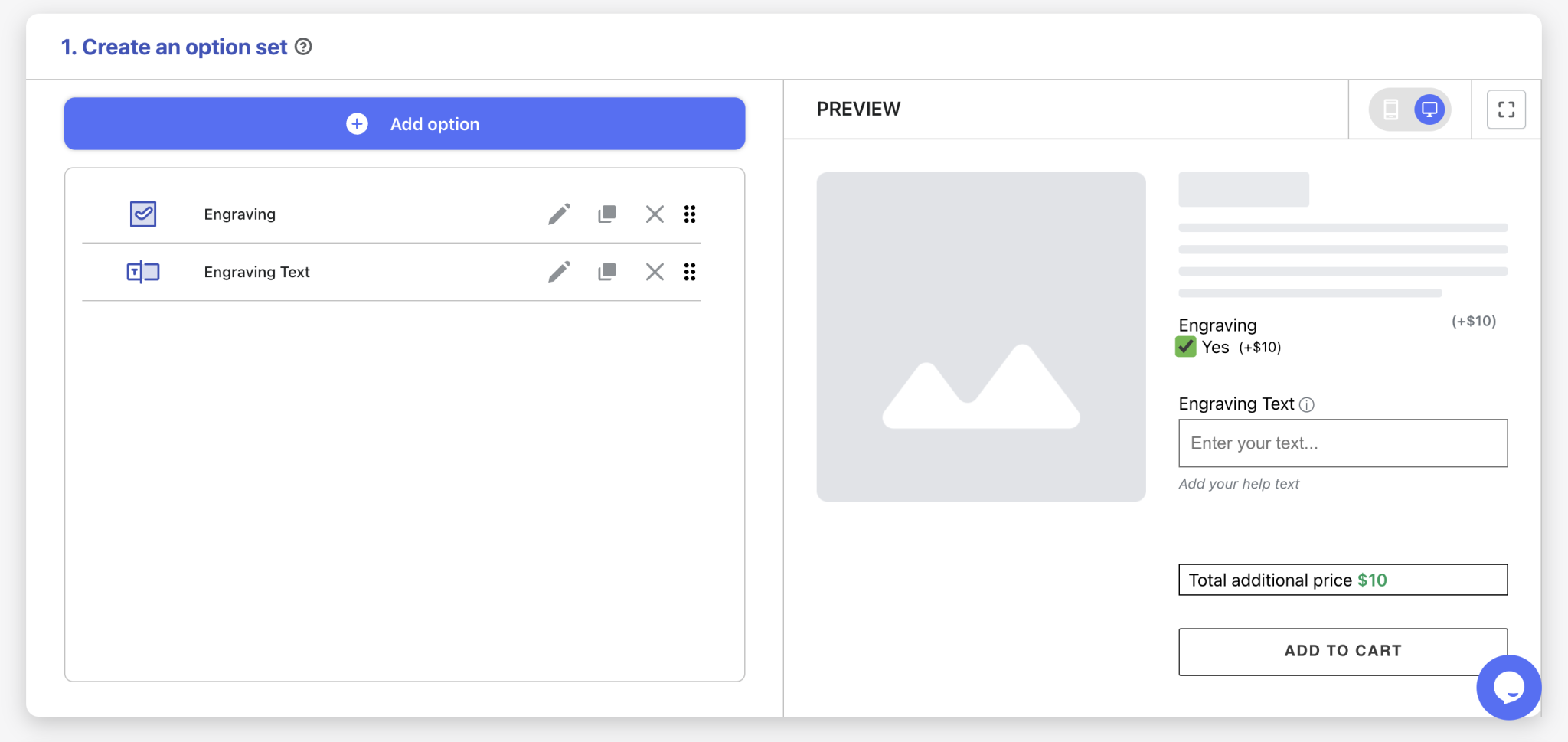
Task: Grab the drag handle of Engraving Text row
Action: tap(690, 272)
